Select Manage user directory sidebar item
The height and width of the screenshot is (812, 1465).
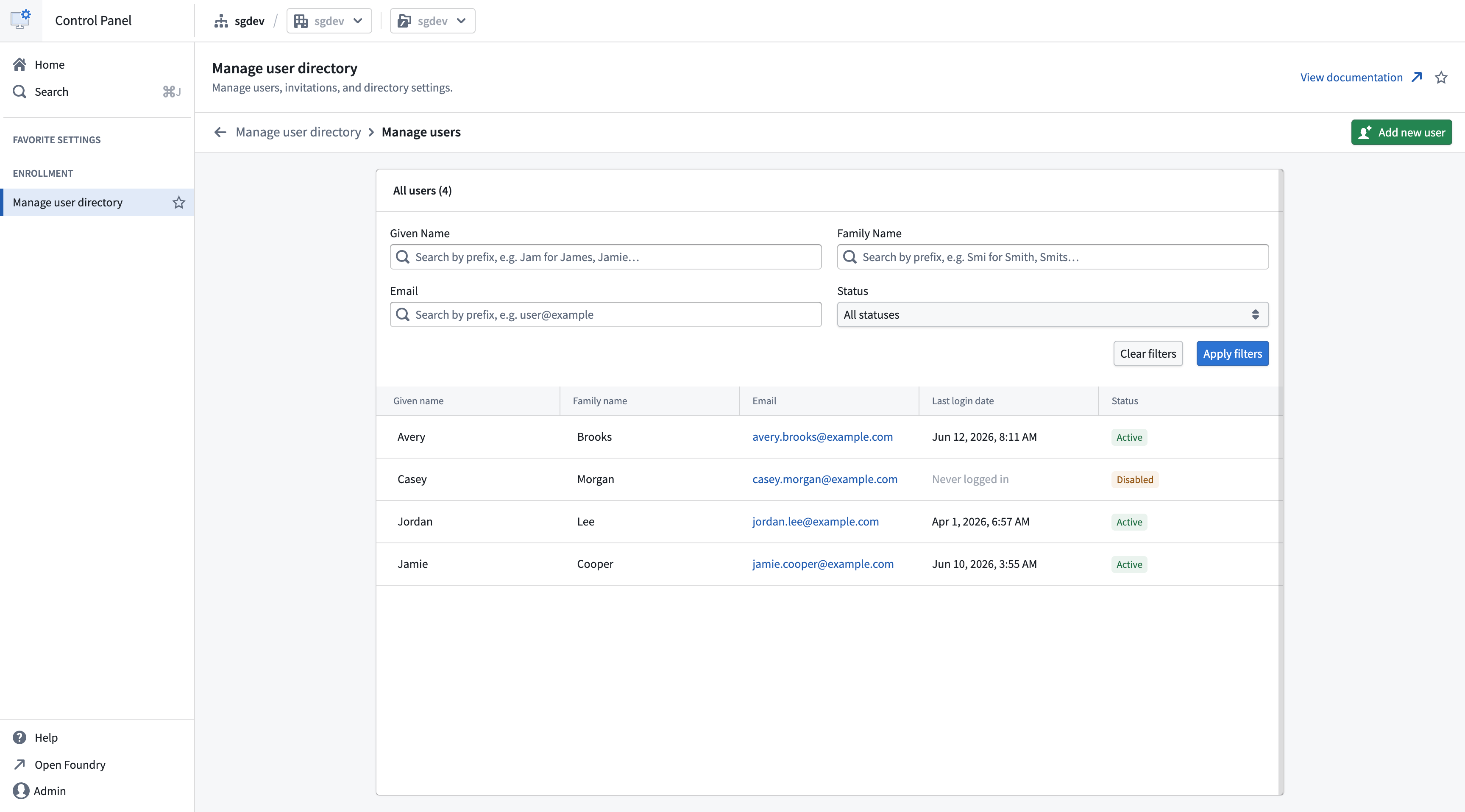point(97,203)
